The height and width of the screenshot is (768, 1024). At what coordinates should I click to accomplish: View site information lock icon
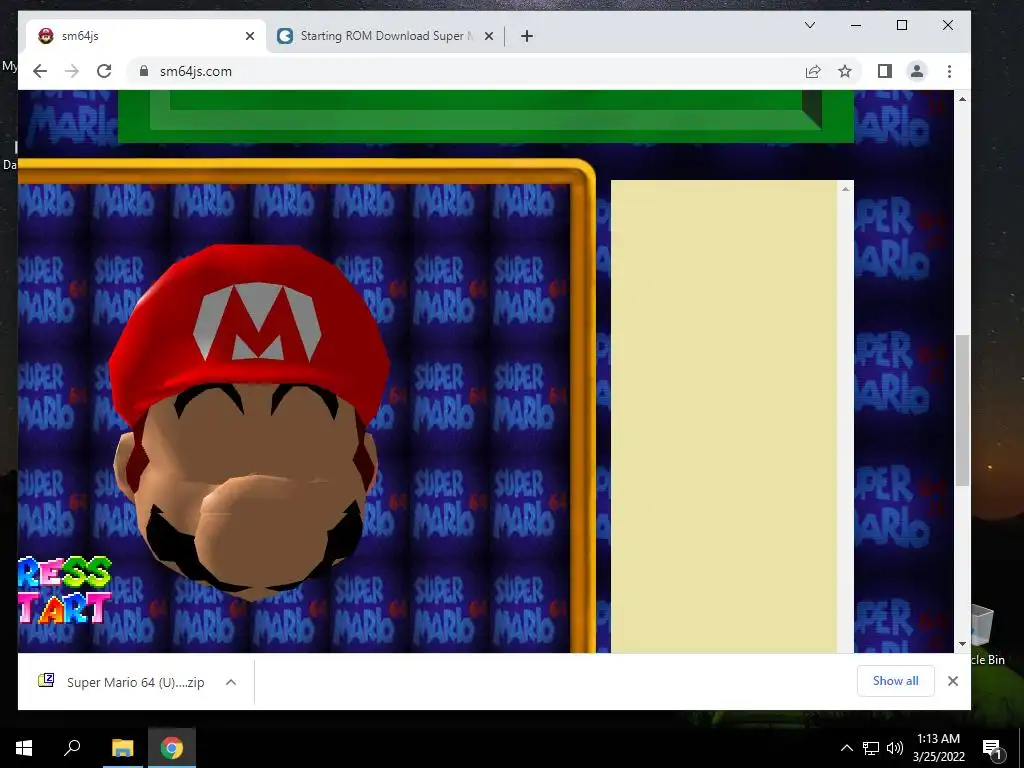[144, 71]
